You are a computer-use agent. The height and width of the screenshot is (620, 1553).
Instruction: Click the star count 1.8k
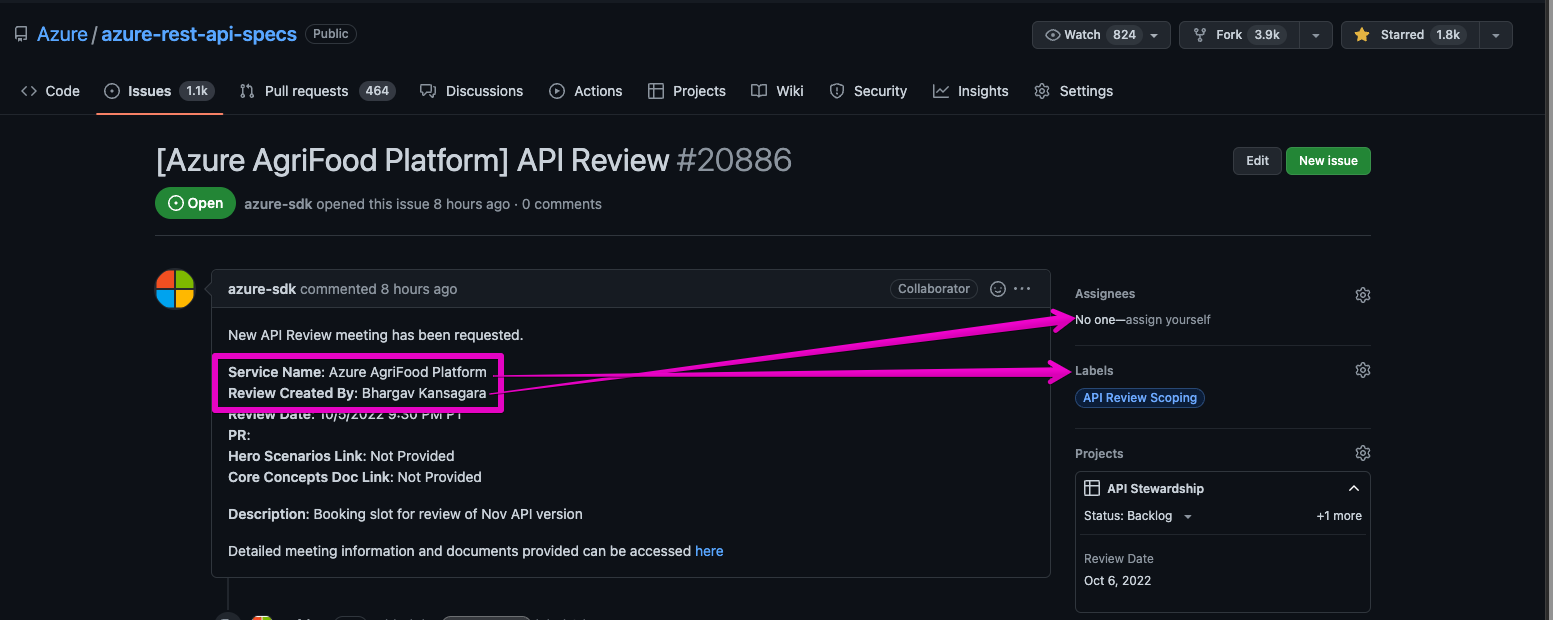click(1448, 35)
